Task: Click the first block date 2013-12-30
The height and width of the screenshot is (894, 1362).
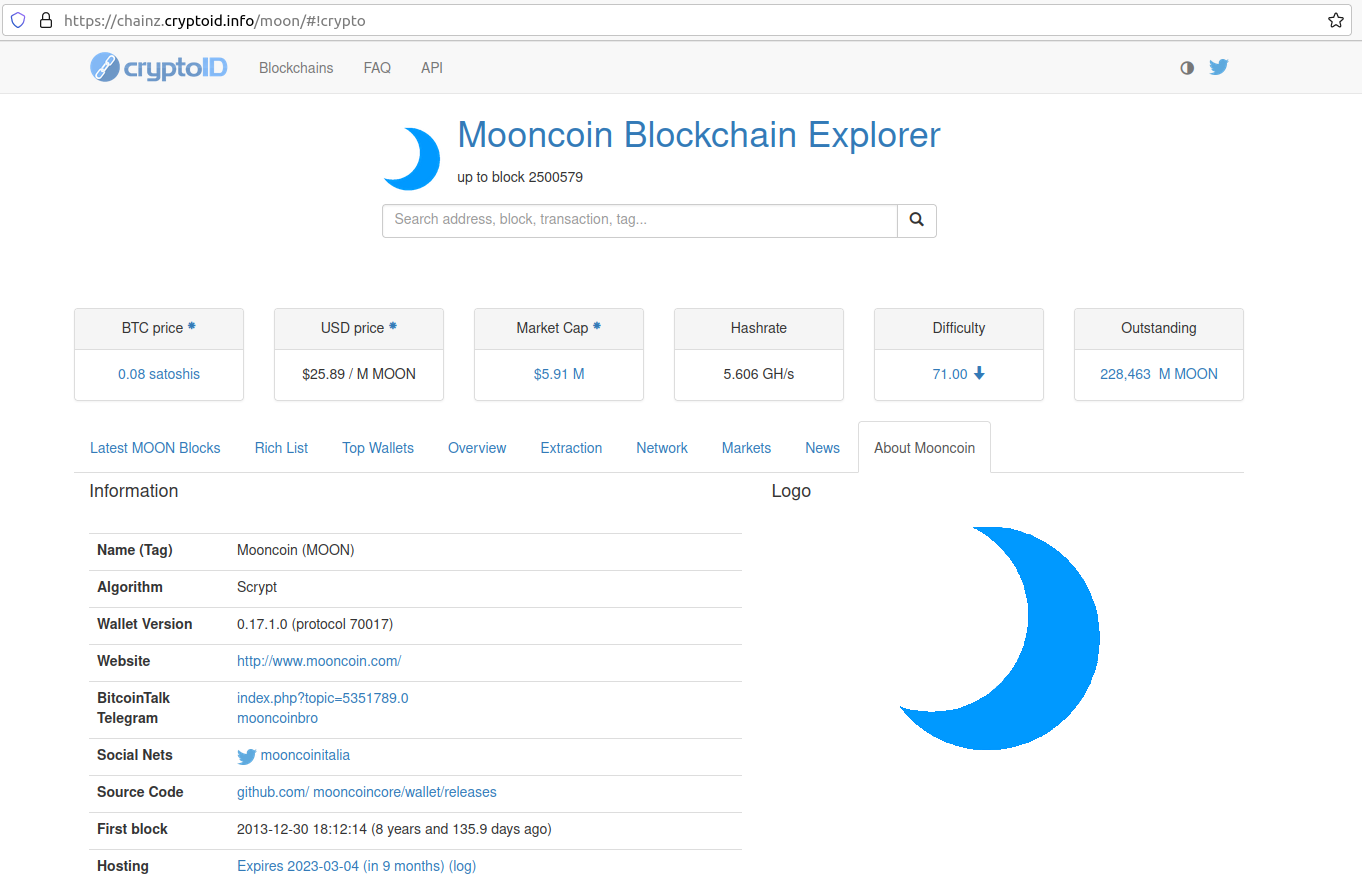Action: tap(394, 829)
